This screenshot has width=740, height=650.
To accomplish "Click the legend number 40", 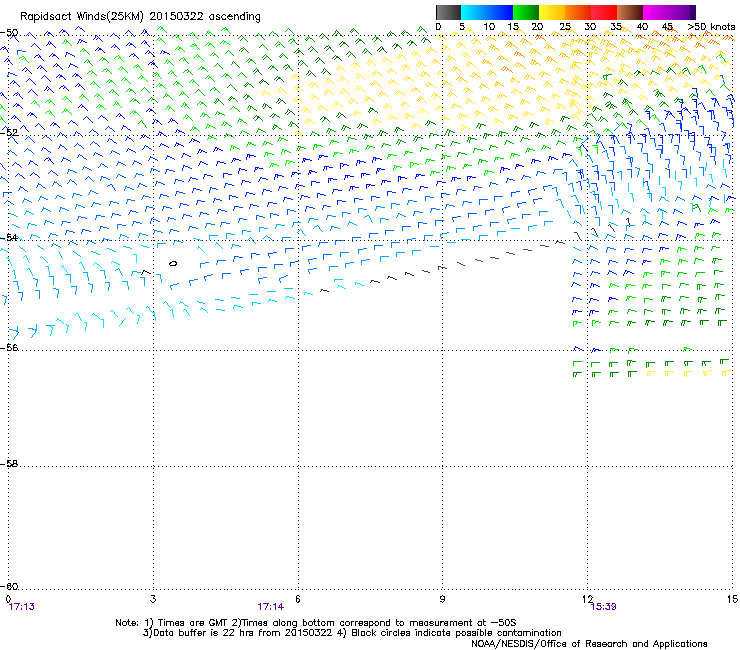I will (642, 27).
